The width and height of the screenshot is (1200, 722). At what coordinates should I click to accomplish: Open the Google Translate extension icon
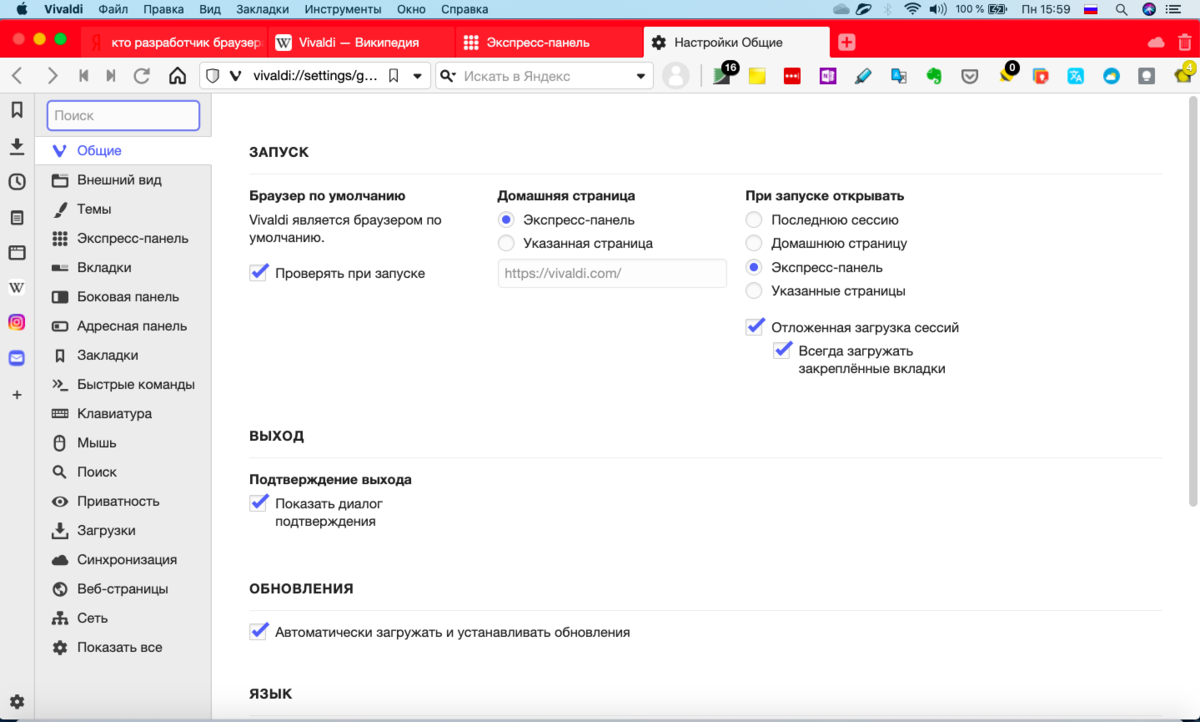(899, 76)
